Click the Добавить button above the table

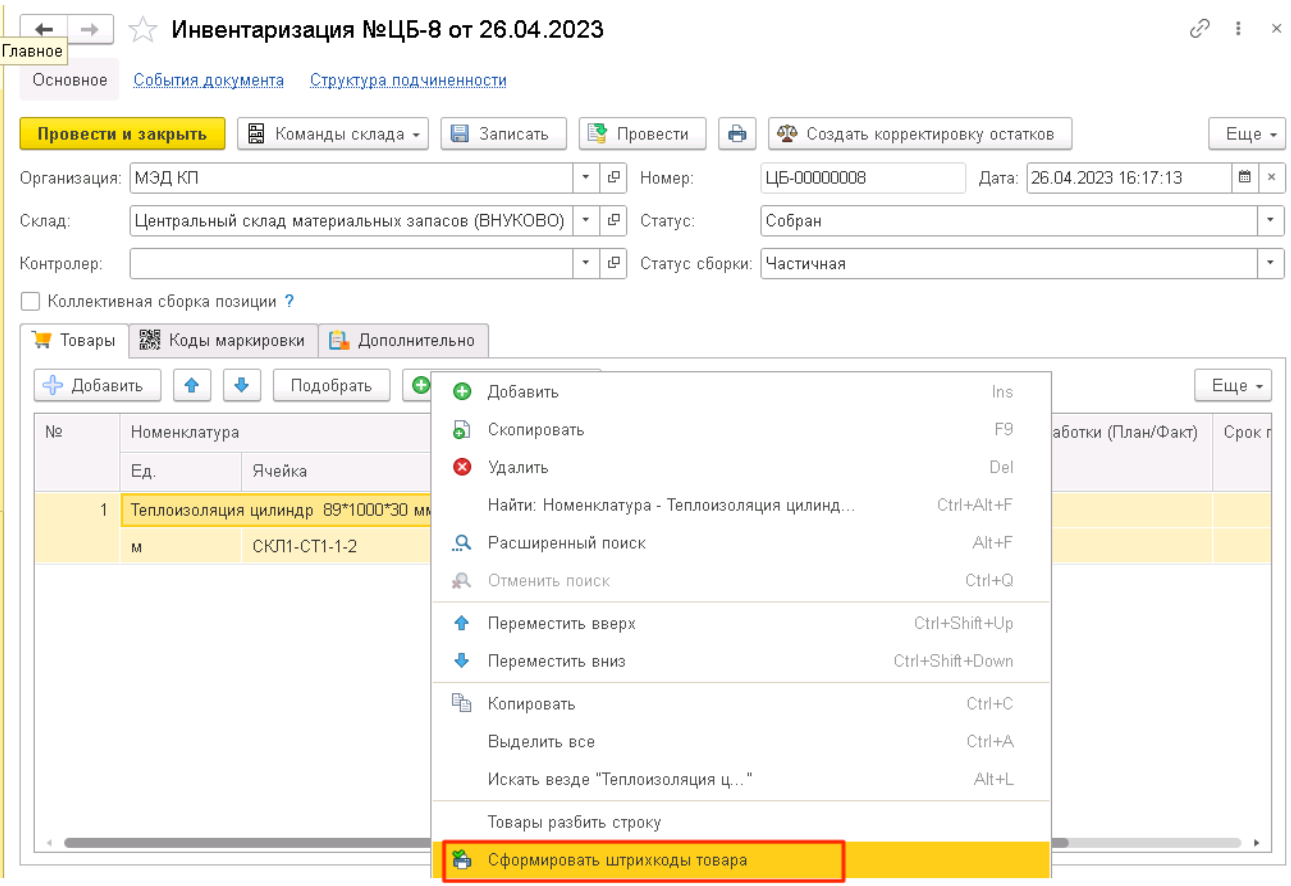point(98,385)
